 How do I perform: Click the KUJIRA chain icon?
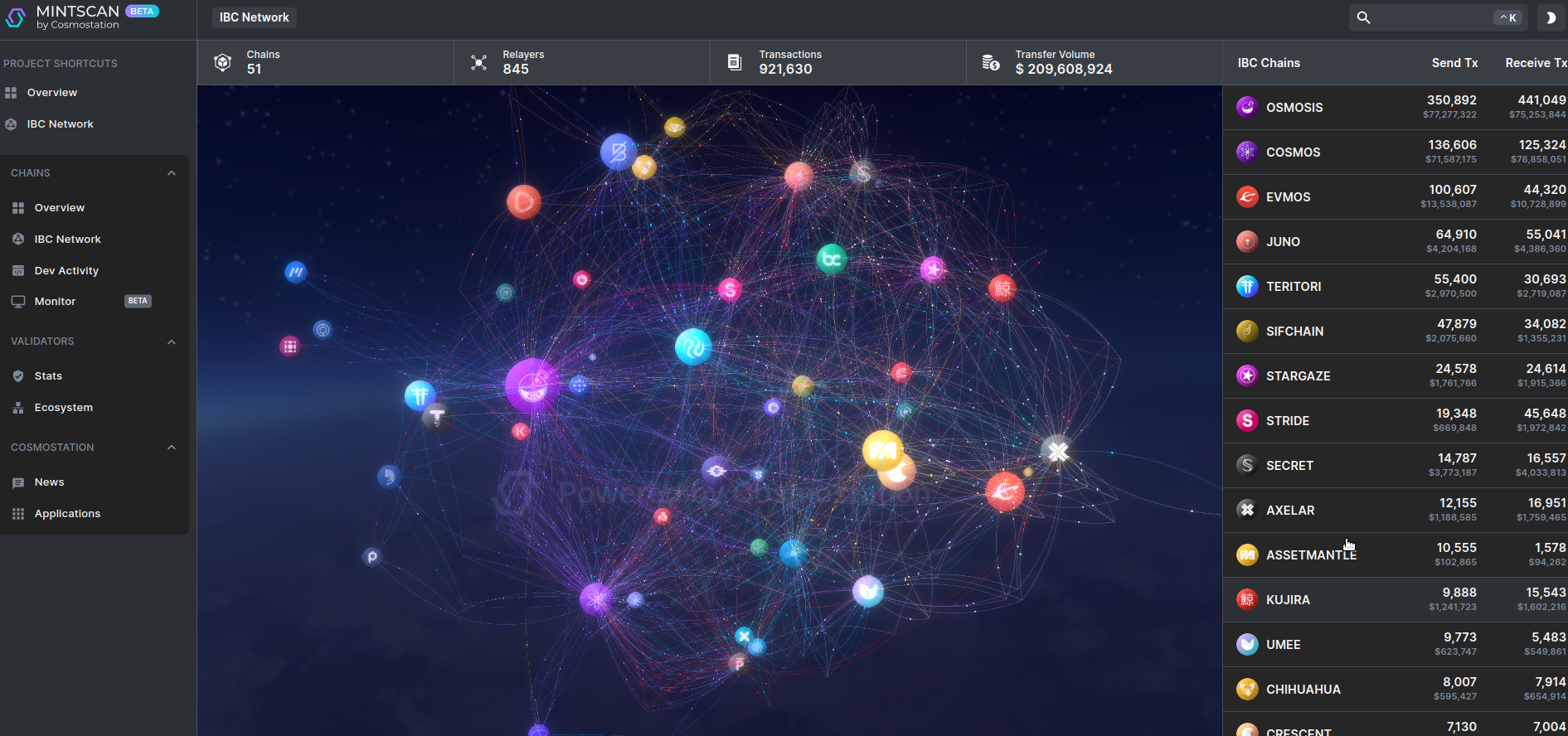(x=1247, y=600)
